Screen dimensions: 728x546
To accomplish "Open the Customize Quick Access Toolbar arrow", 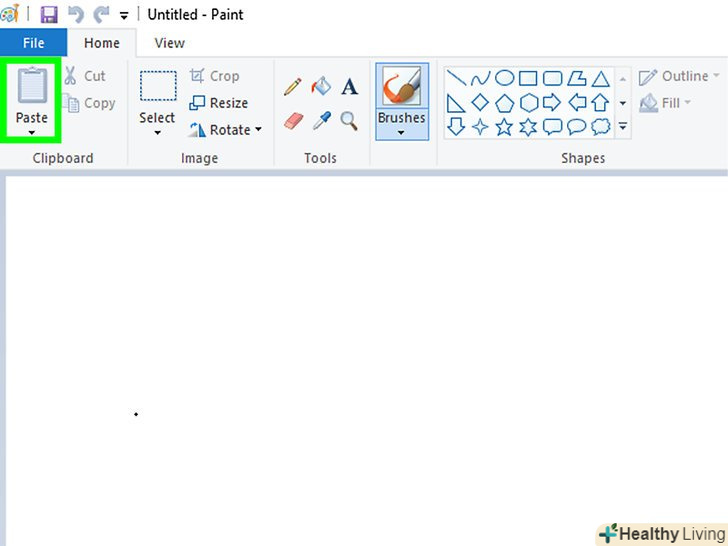I will 124,16.
